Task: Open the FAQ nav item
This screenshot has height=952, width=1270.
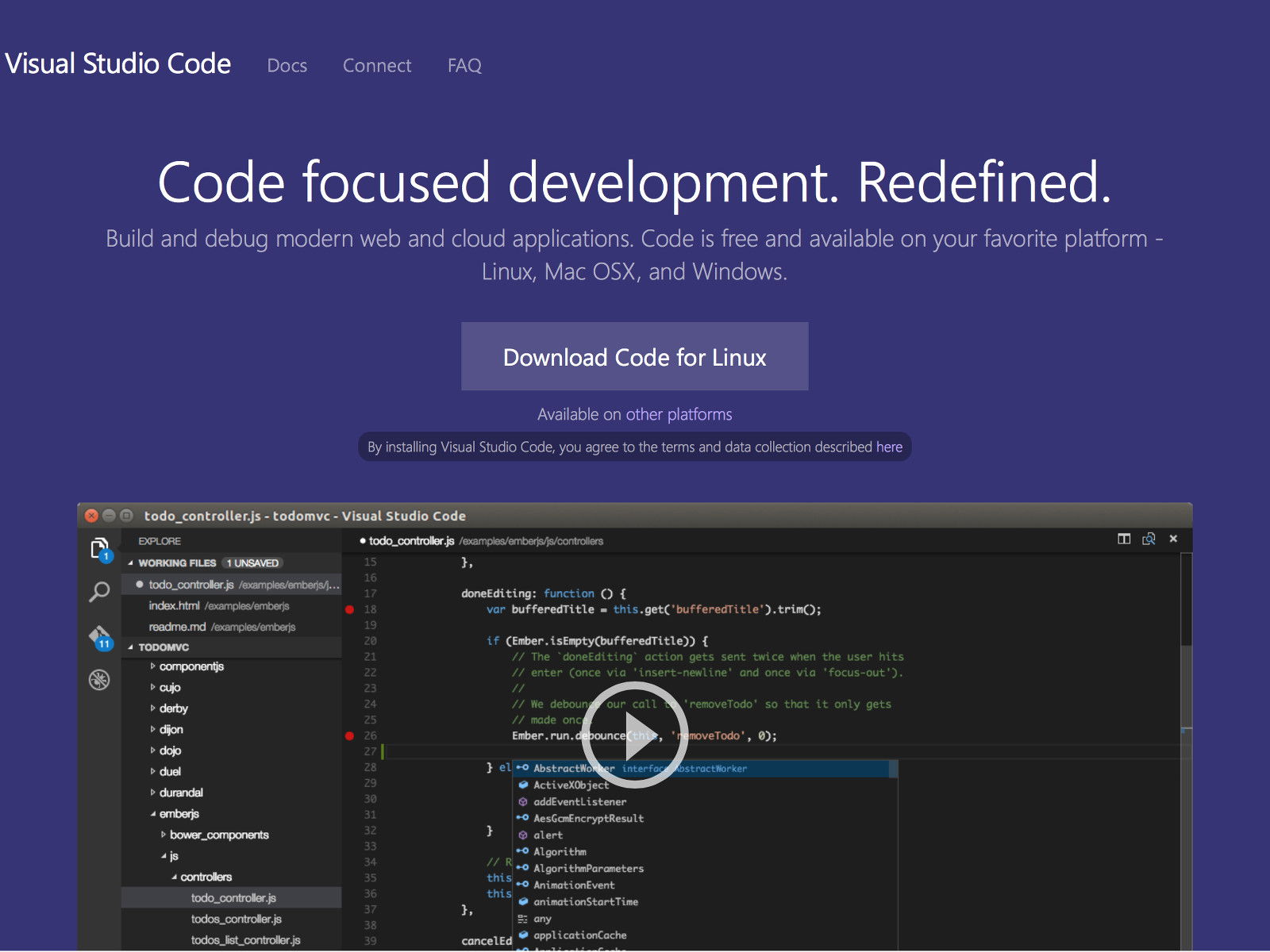Action: point(464,66)
